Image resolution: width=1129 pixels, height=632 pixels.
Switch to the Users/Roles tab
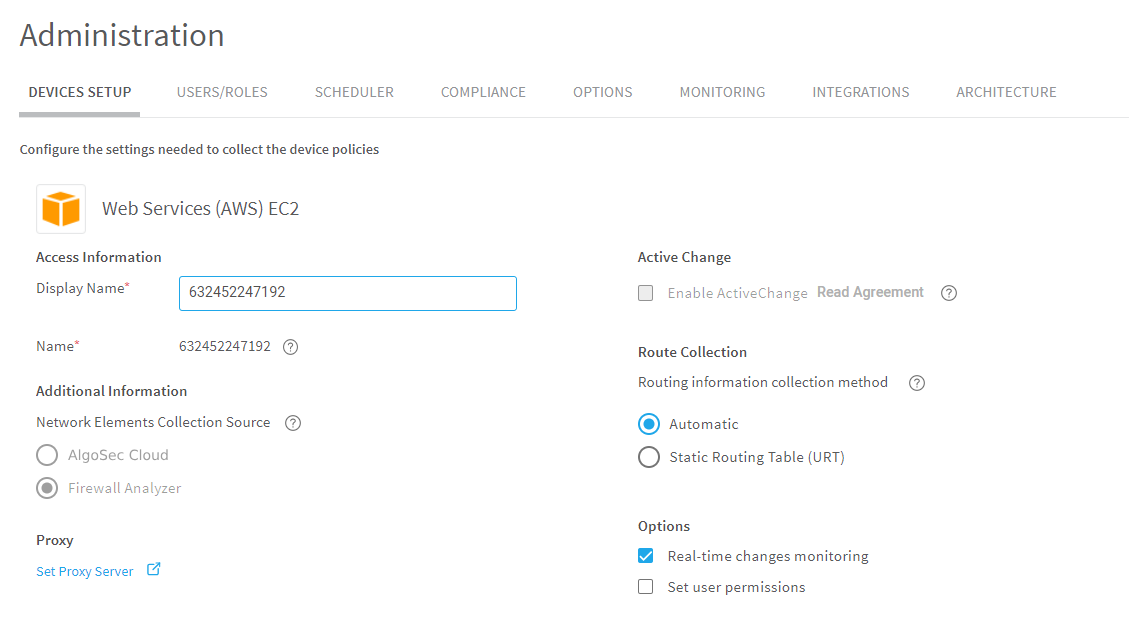(x=222, y=92)
